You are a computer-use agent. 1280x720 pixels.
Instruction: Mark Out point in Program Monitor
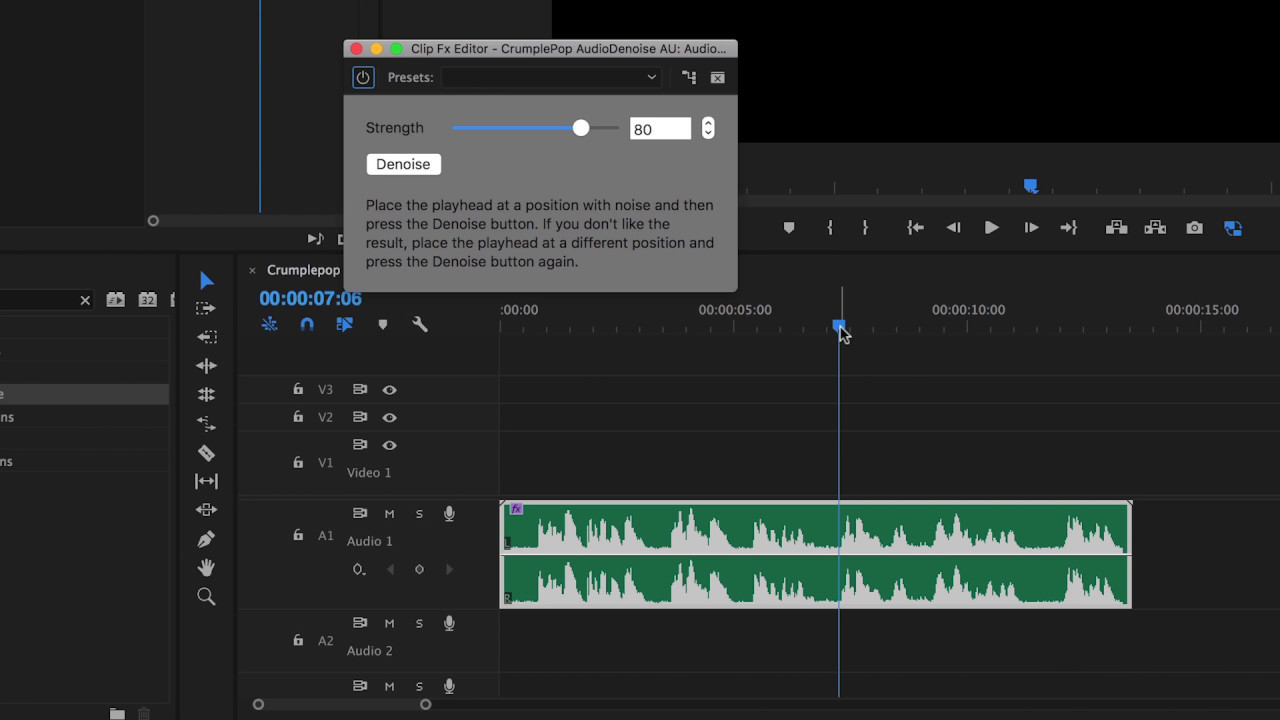click(865, 228)
